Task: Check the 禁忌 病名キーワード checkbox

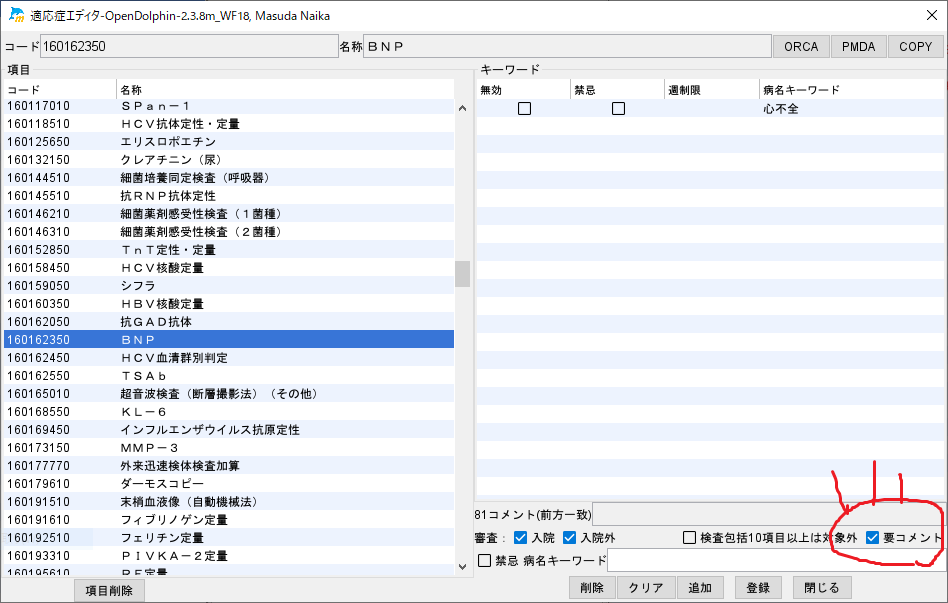Action: tap(484, 561)
